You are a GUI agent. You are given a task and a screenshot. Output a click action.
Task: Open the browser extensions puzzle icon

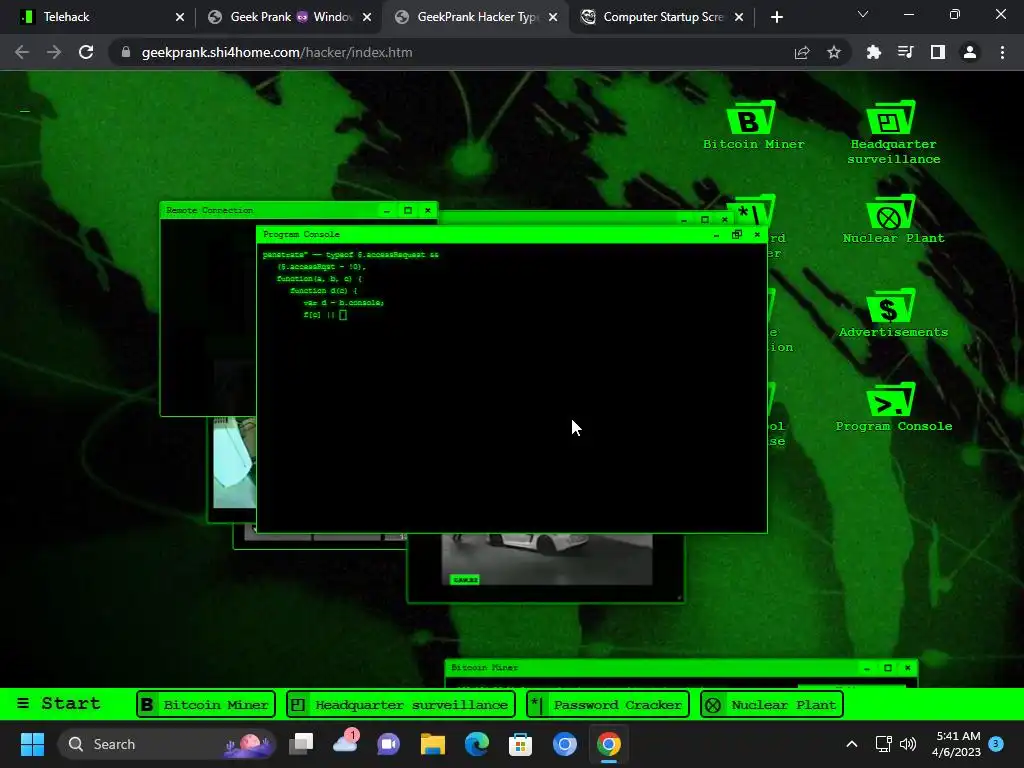click(x=873, y=52)
